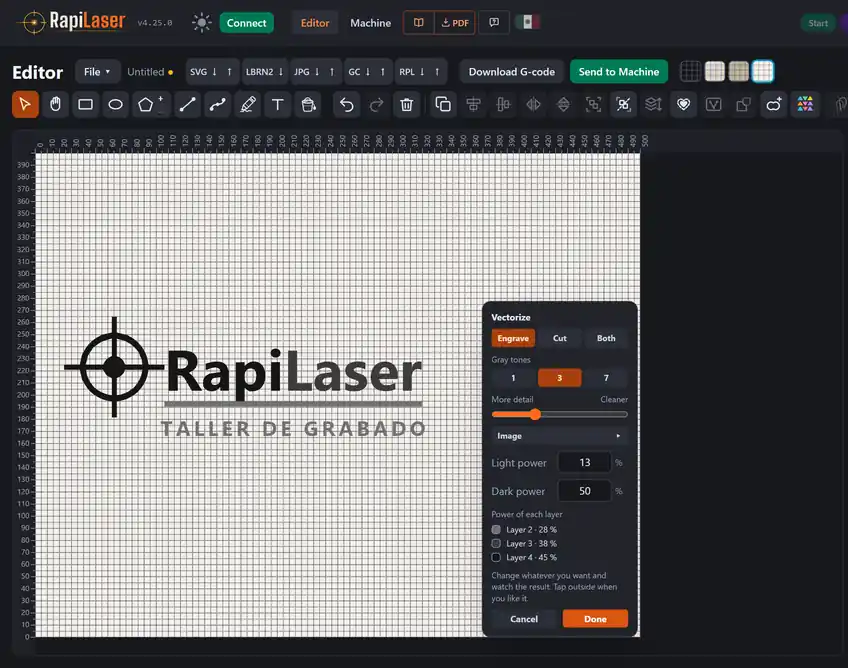Pick the curve path tool
Viewport: 848px width, 668px height.
point(217,104)
